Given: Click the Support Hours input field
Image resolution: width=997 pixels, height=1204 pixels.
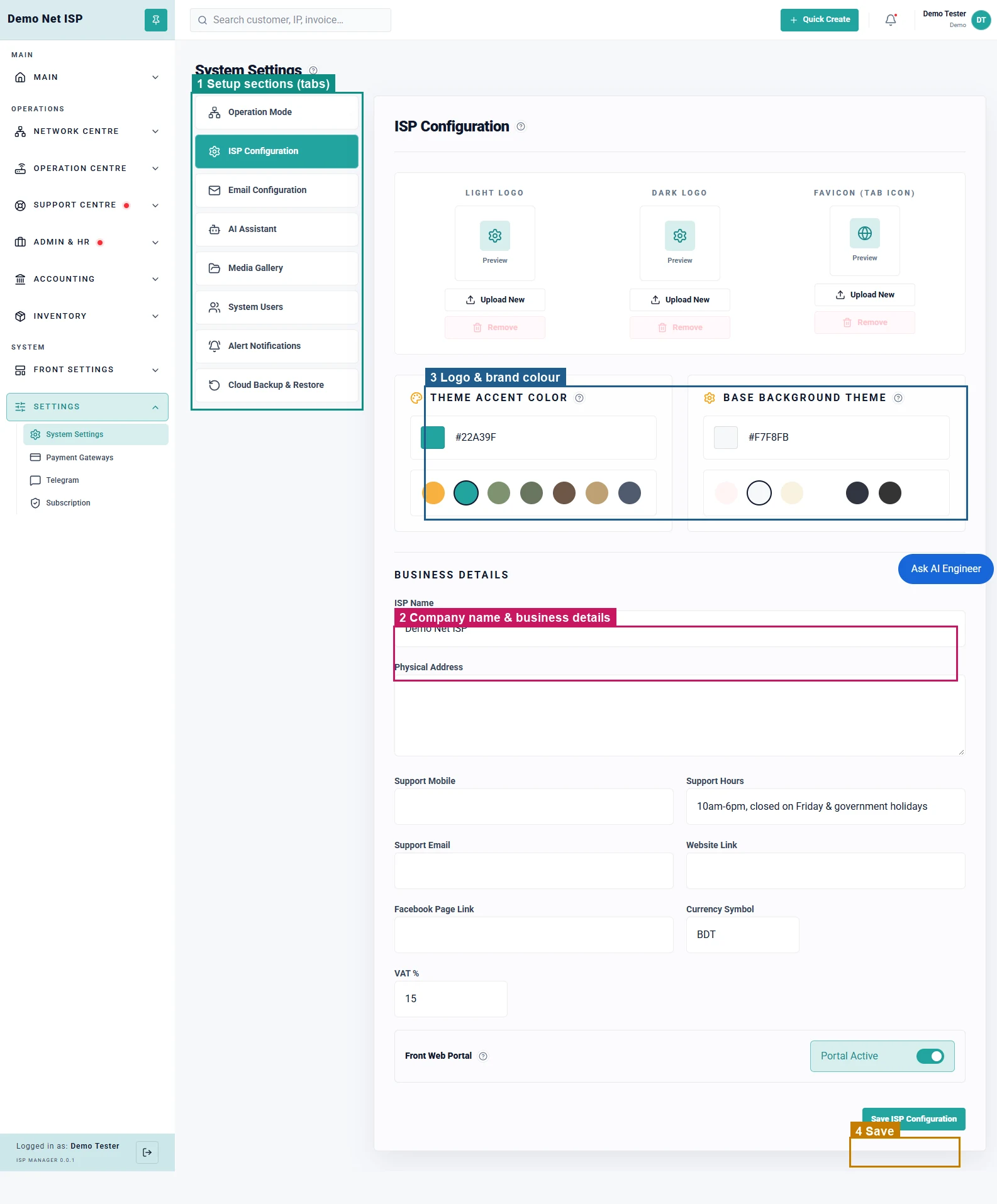Looking at the screenshot, I should click(826, 807).
